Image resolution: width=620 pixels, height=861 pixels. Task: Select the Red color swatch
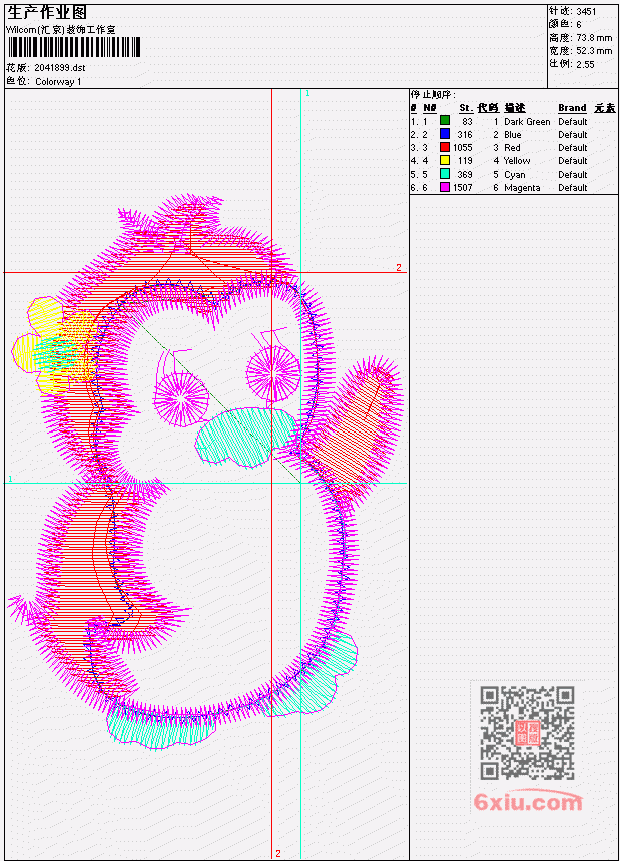tap(445, 147)
